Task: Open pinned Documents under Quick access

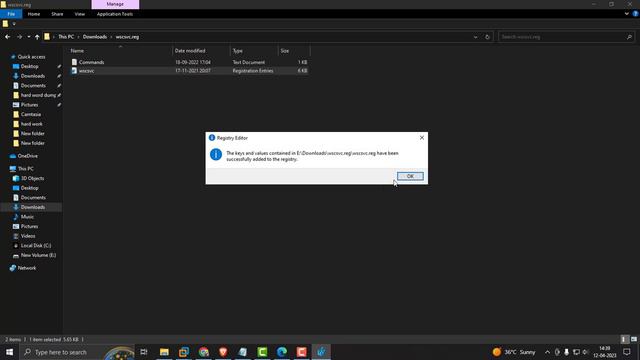Action: tap(33, 86)
